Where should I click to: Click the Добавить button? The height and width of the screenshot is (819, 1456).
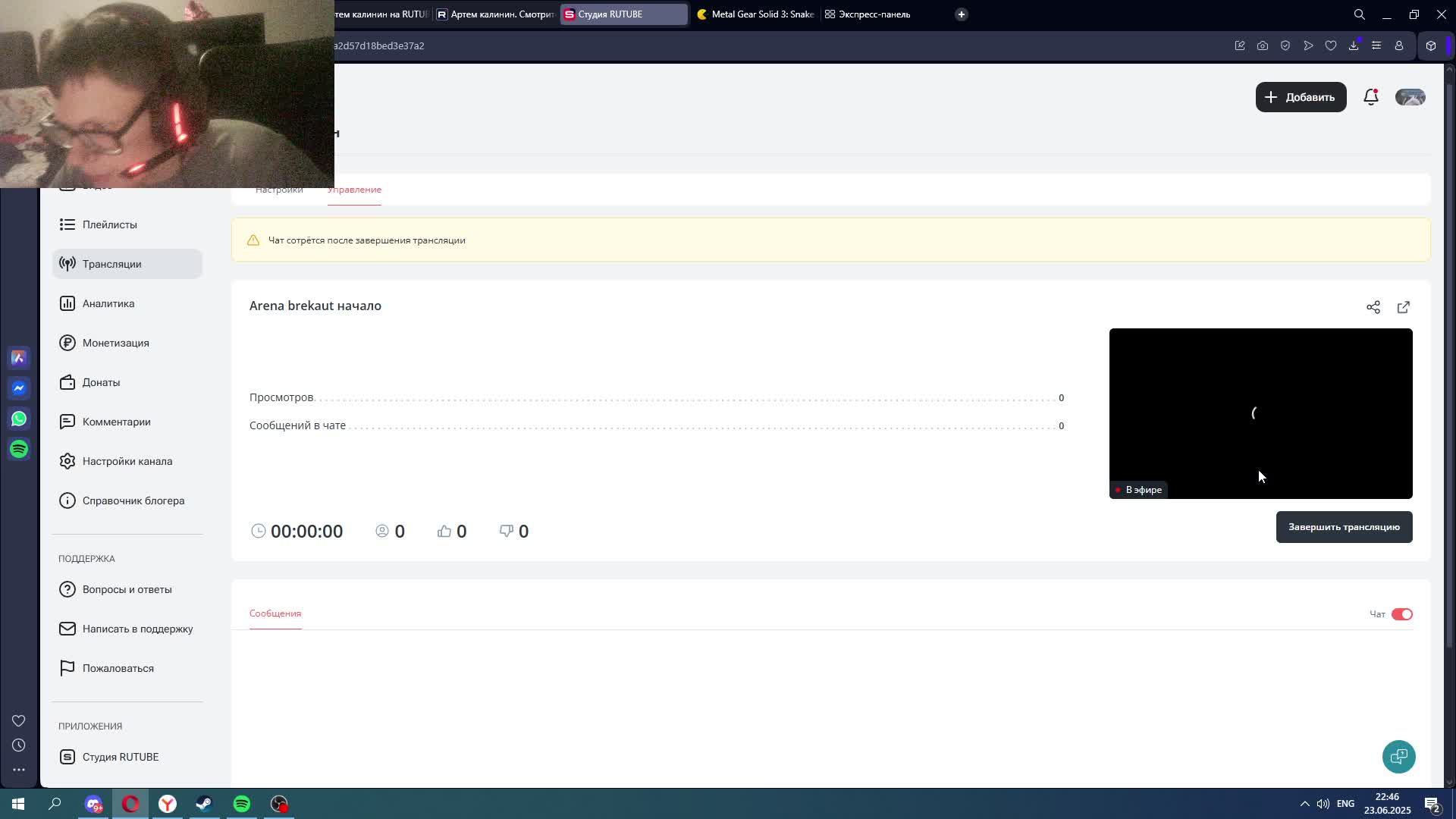click(x=1300, y=97)
